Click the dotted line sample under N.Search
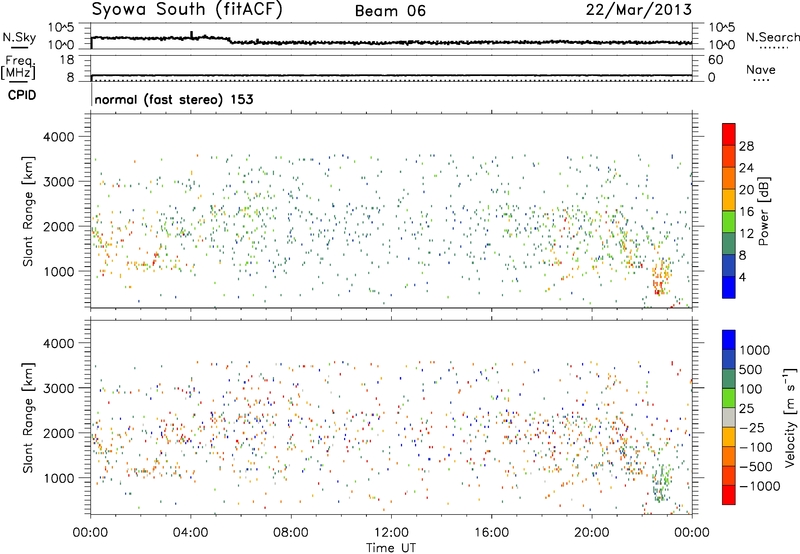Image resolution: width=800 pixels, height=554 pixels. [x=773, y=48]
